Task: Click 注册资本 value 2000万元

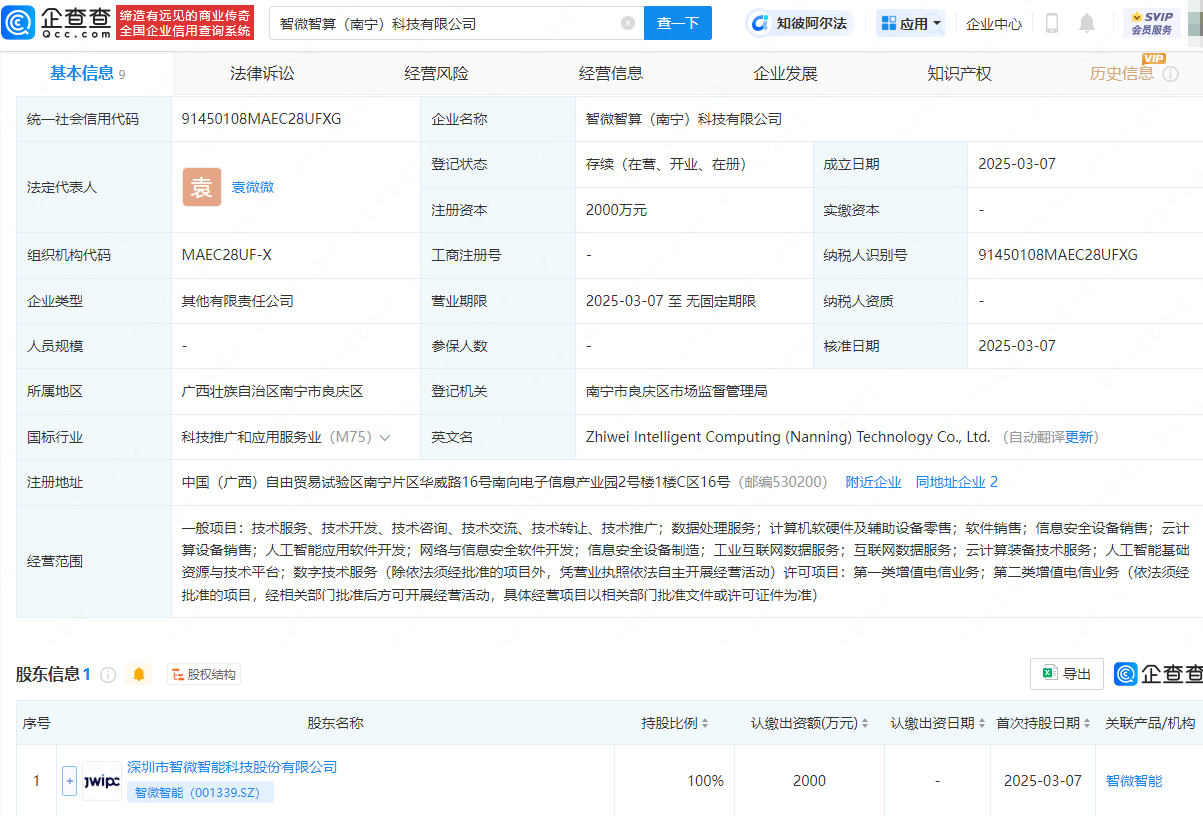Action: [x=617, y=210]
